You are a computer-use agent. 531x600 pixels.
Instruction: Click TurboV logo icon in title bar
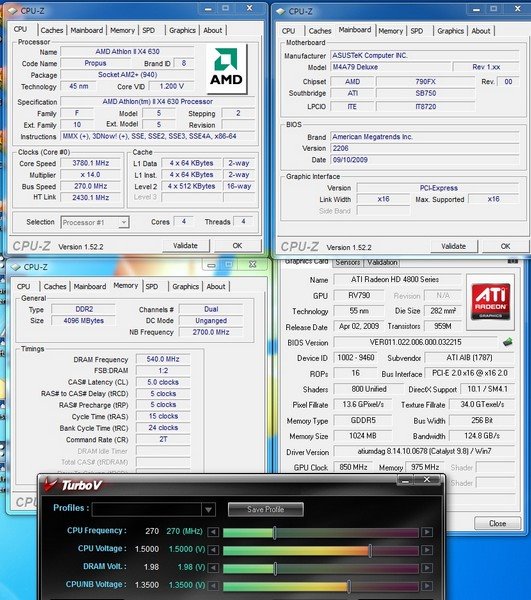pyautogui.click(x=50, y=485)
